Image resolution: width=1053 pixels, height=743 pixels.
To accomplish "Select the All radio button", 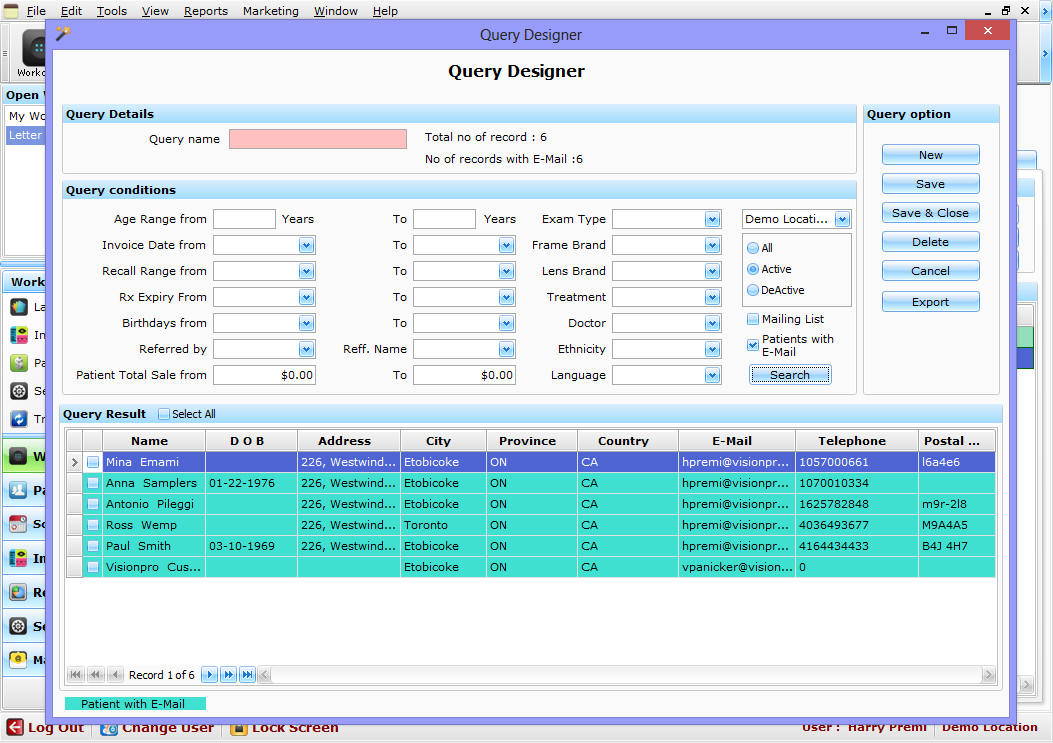I will click(x=753, y=248).
